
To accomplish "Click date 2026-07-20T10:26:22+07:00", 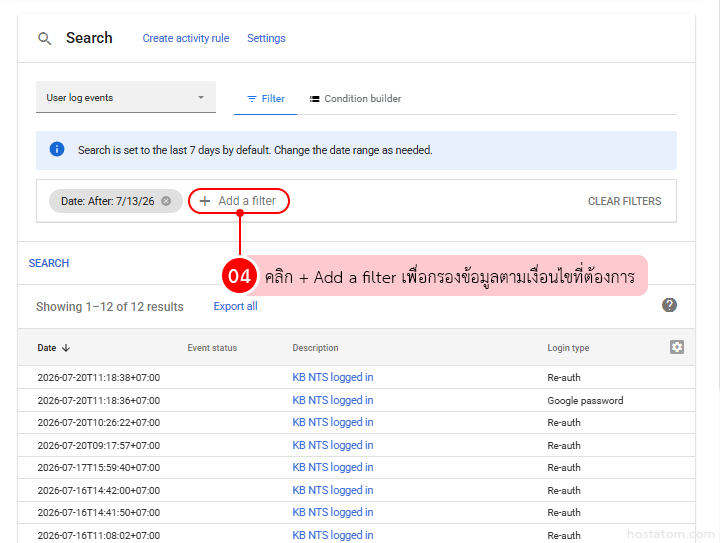I will 99,422.
